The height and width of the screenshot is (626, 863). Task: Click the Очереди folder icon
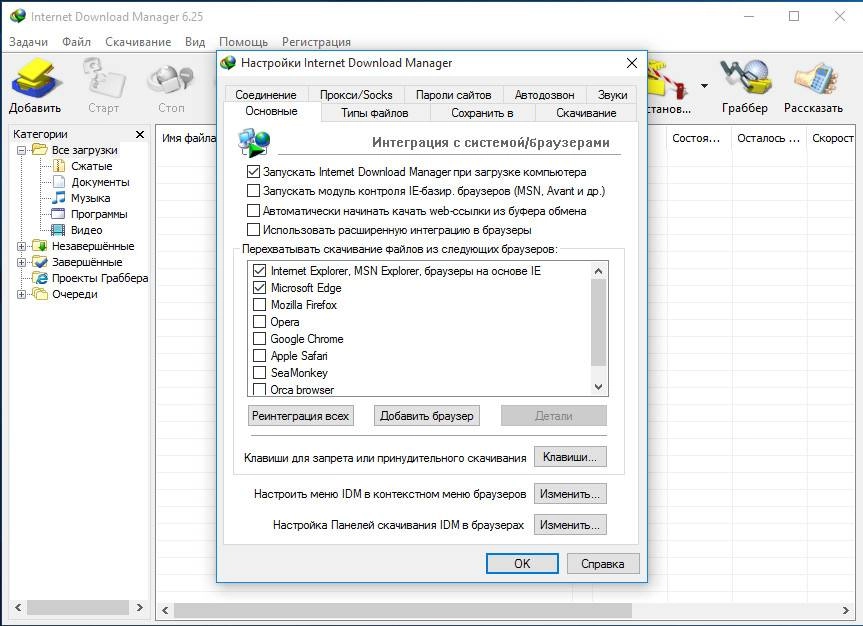(x=39, y=294)
